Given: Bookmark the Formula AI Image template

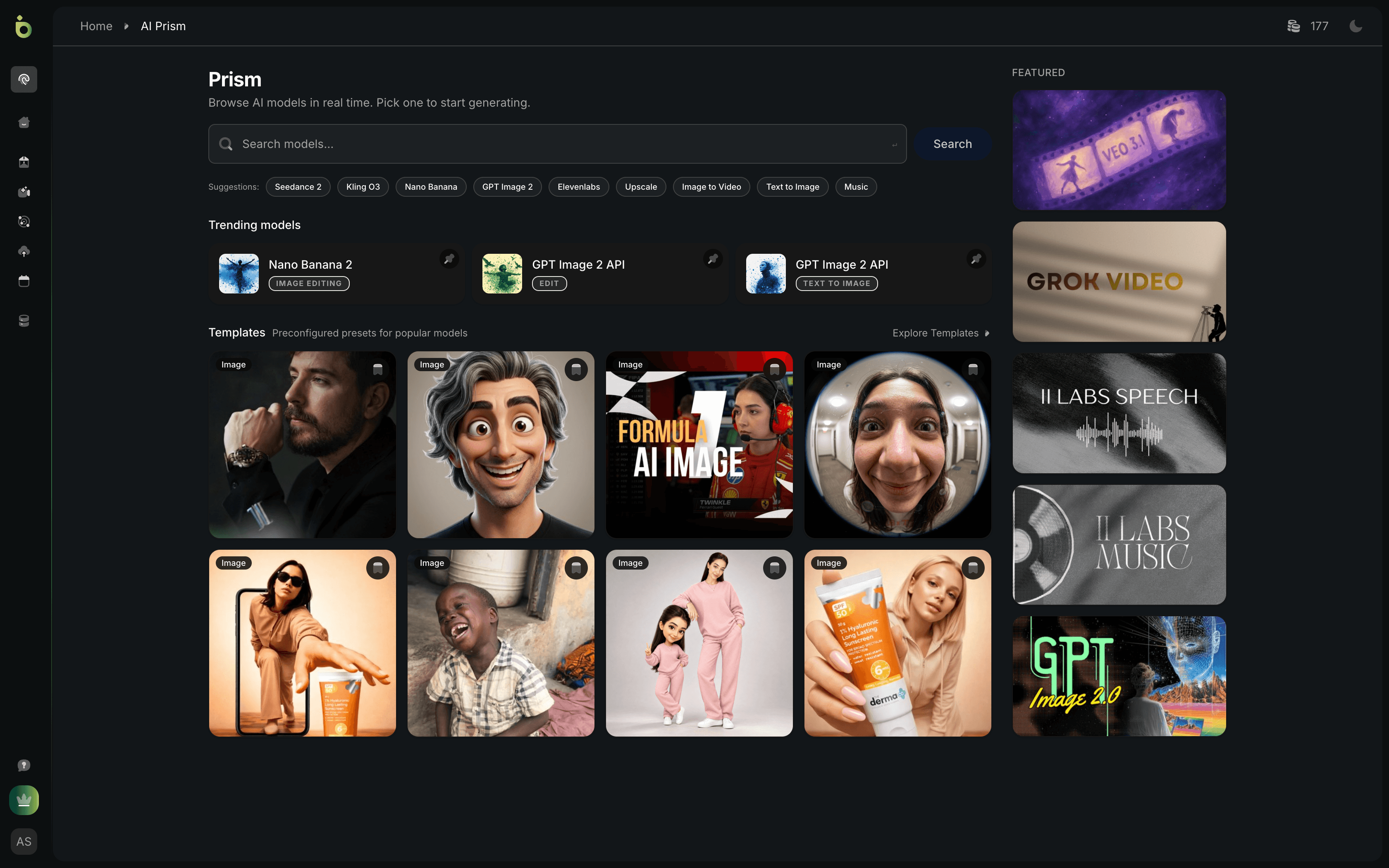Looking at the screenshot, I should click(x=774, y=369).
